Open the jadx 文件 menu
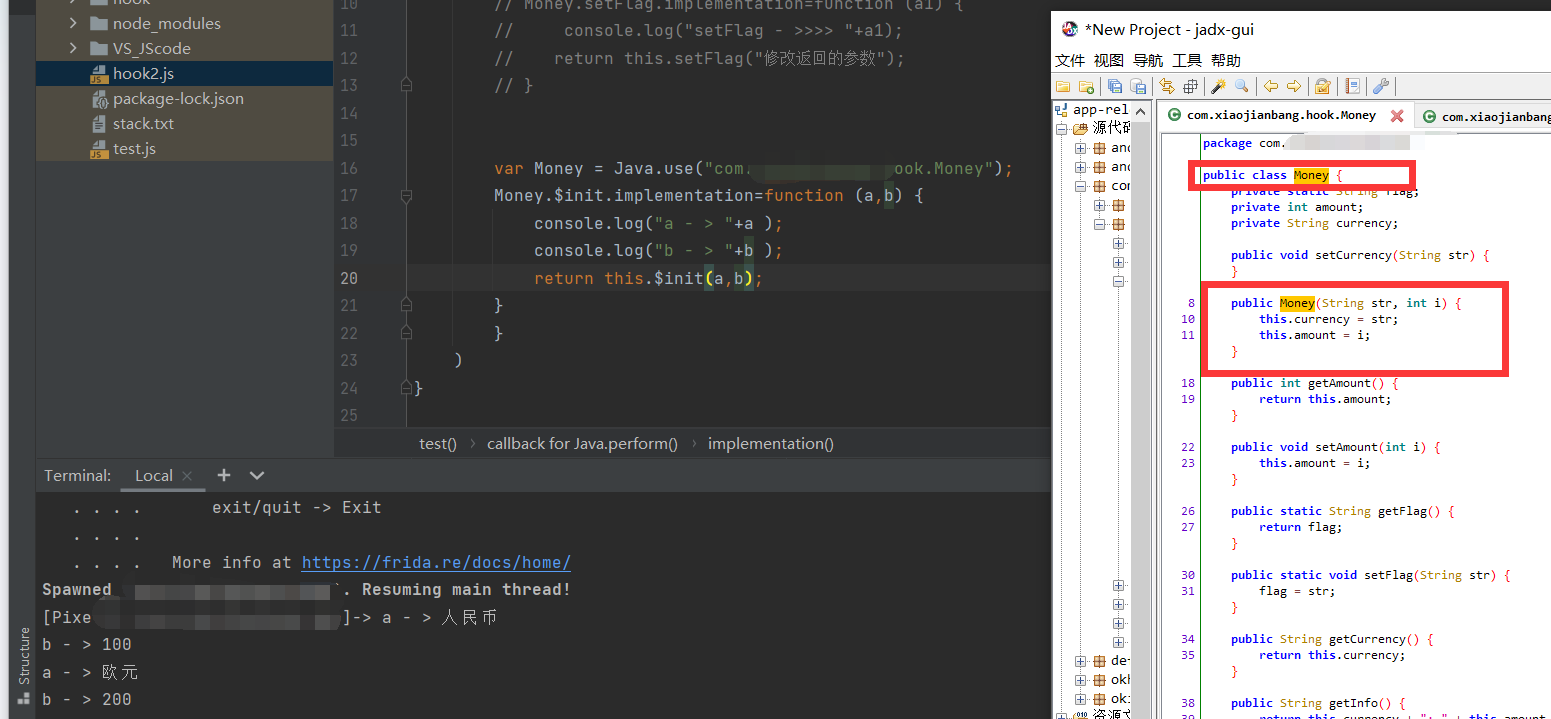The height and width of the screenshot is (719, 1551). tap(1070, 60)
